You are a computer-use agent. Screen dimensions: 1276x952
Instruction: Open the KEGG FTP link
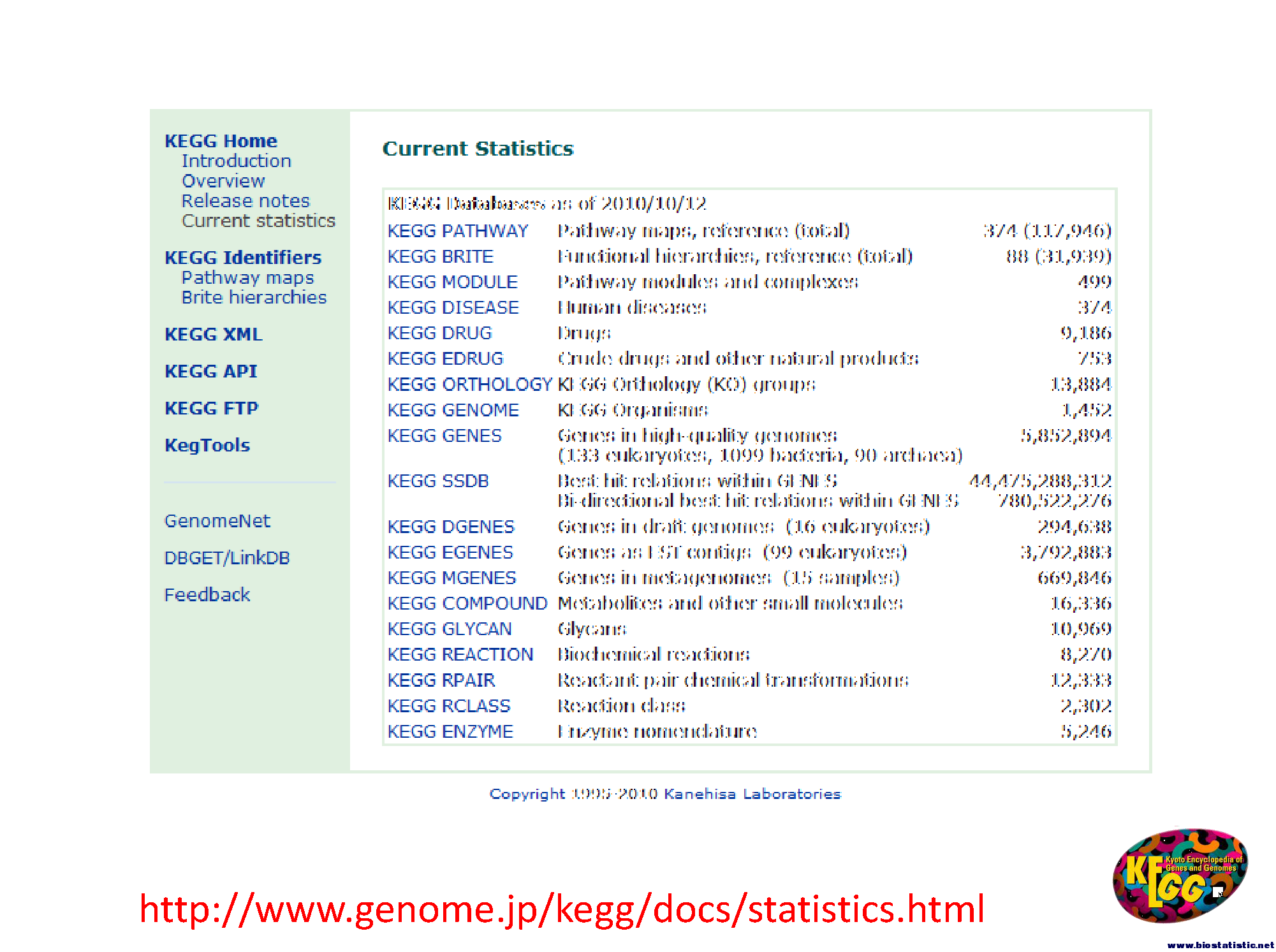point(212,409)
